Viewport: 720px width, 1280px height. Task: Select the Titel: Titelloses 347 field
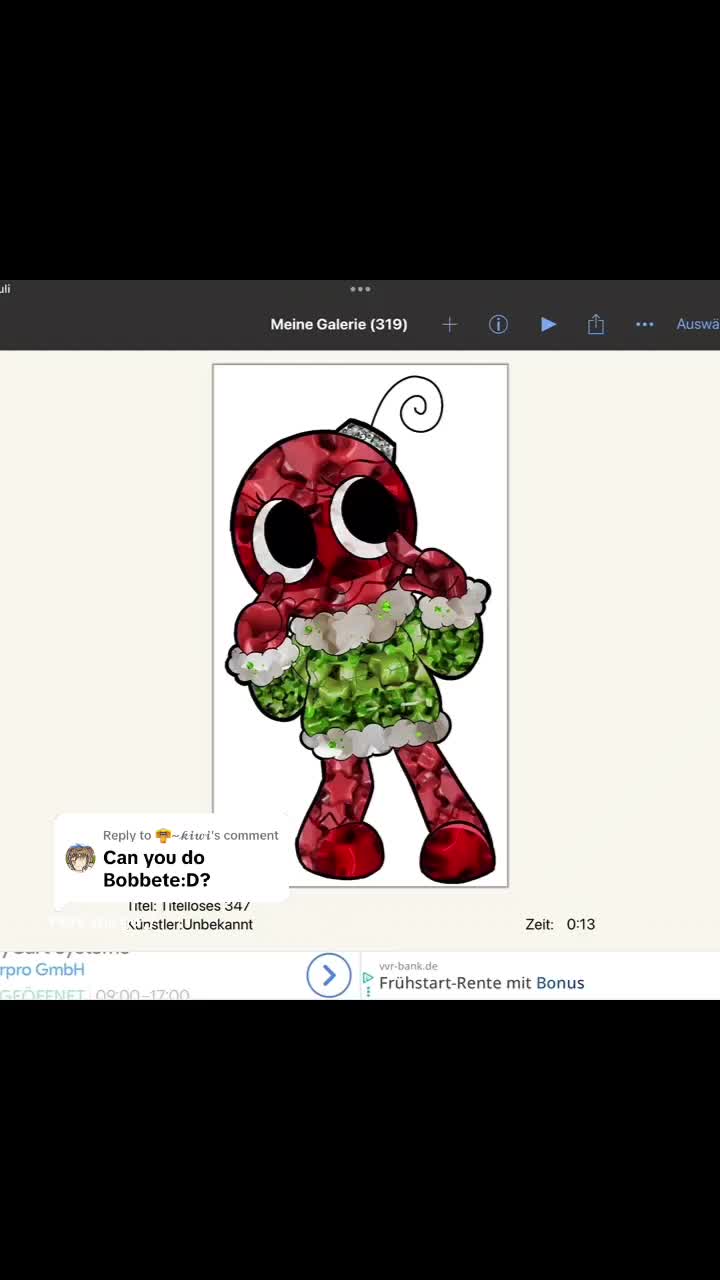(188, 906)
